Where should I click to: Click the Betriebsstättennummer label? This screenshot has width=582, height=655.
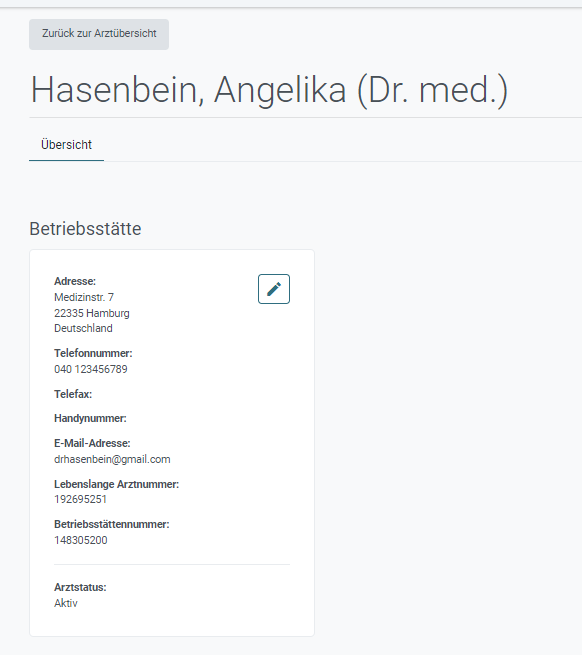click(x=112, y=525)
